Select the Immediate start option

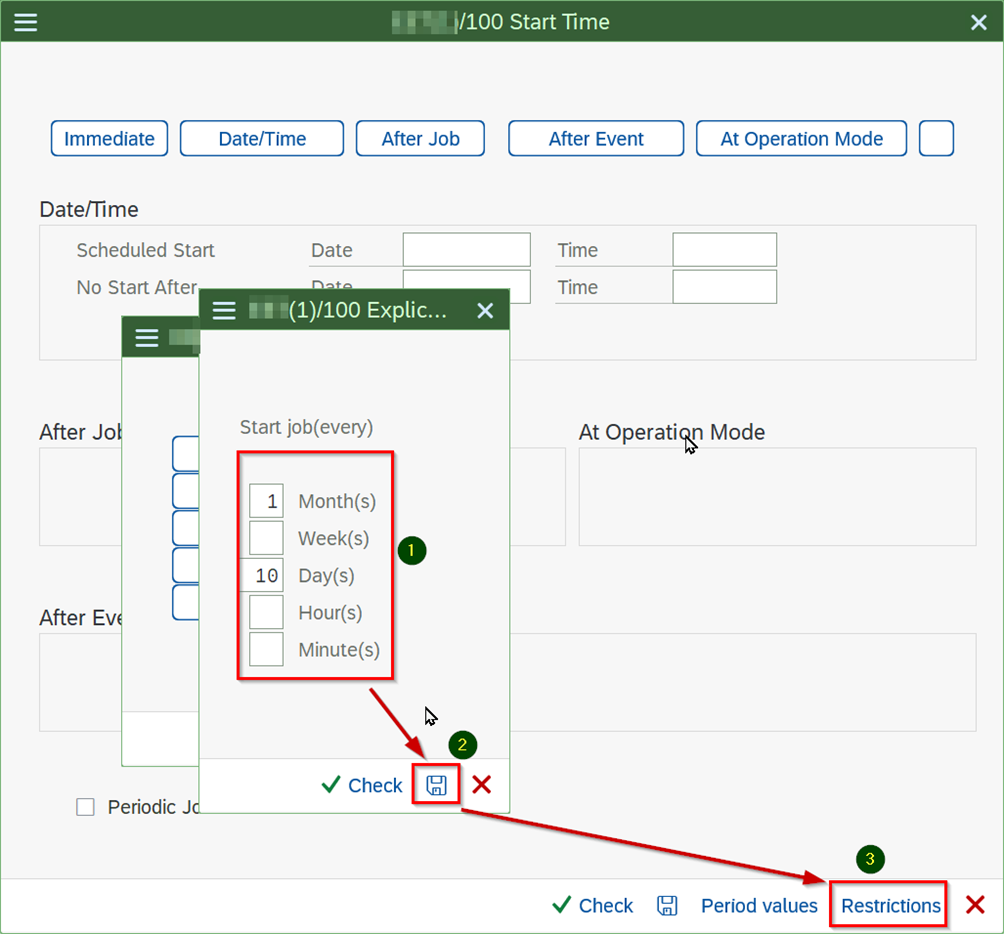coord(109,139)
